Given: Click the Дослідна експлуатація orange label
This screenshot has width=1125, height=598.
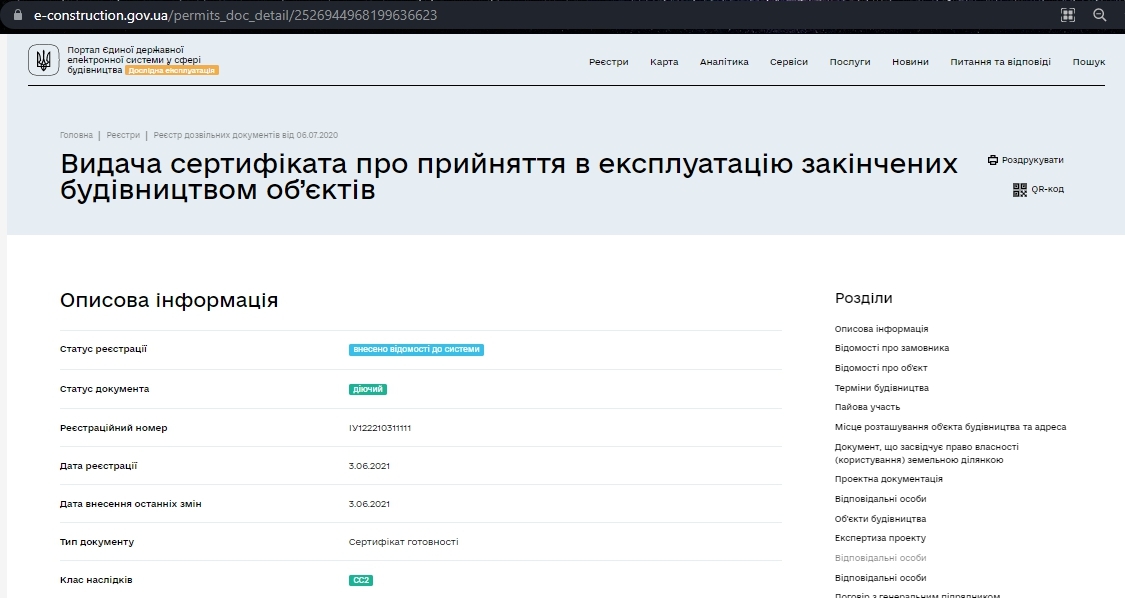Looking at the screenshot, I should coord(171,70).
